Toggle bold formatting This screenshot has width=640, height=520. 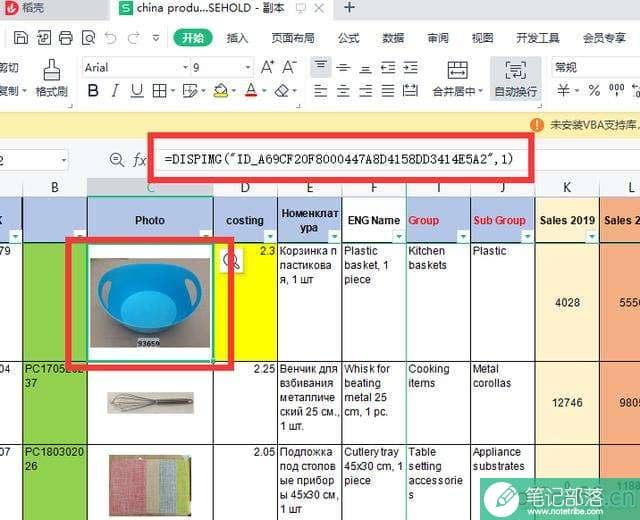93,90
